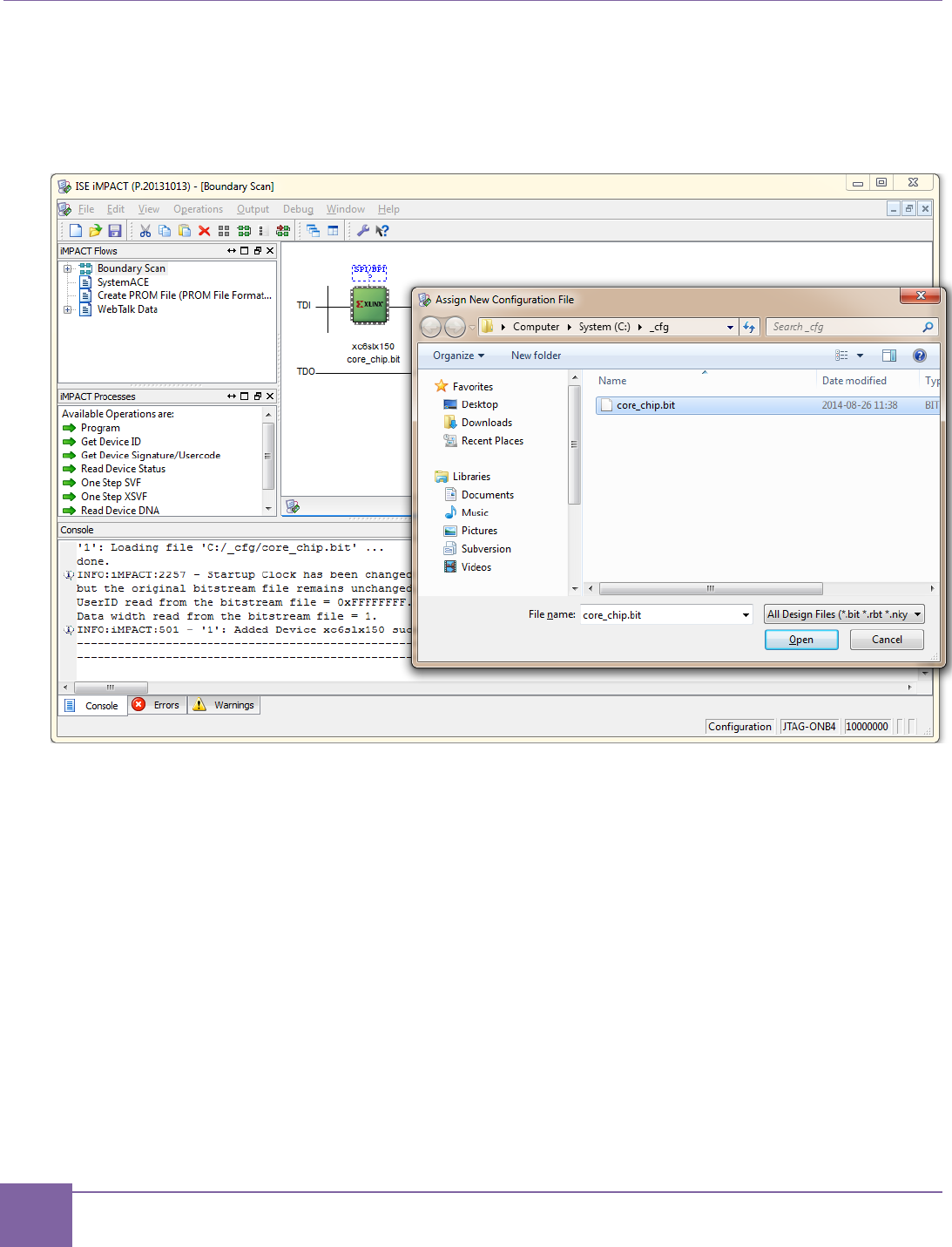Viewport: 952px width, 1247px height.
Task: Click the dialog's forward navigation arrow
Action: pyautogui.click(x=455, y=327)
